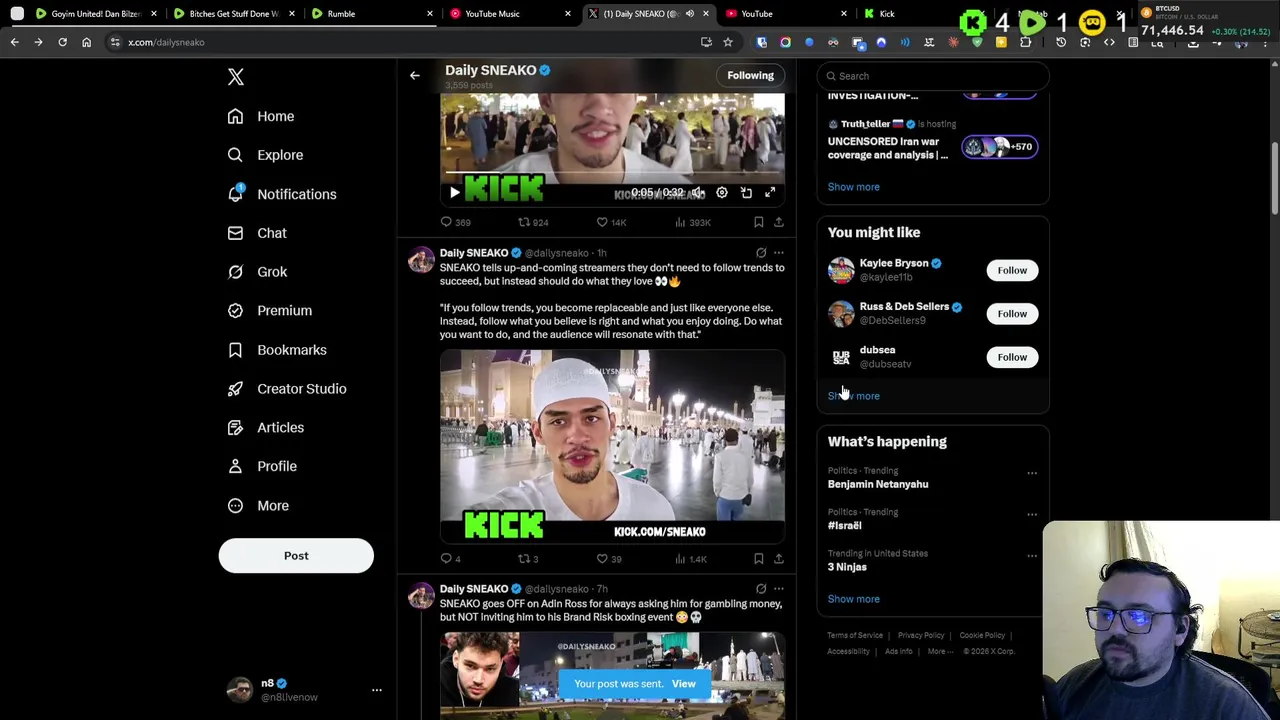Like the post with 39 likes
The image size is (1280, 720).
pyautogui.click(x=609, y=559)
